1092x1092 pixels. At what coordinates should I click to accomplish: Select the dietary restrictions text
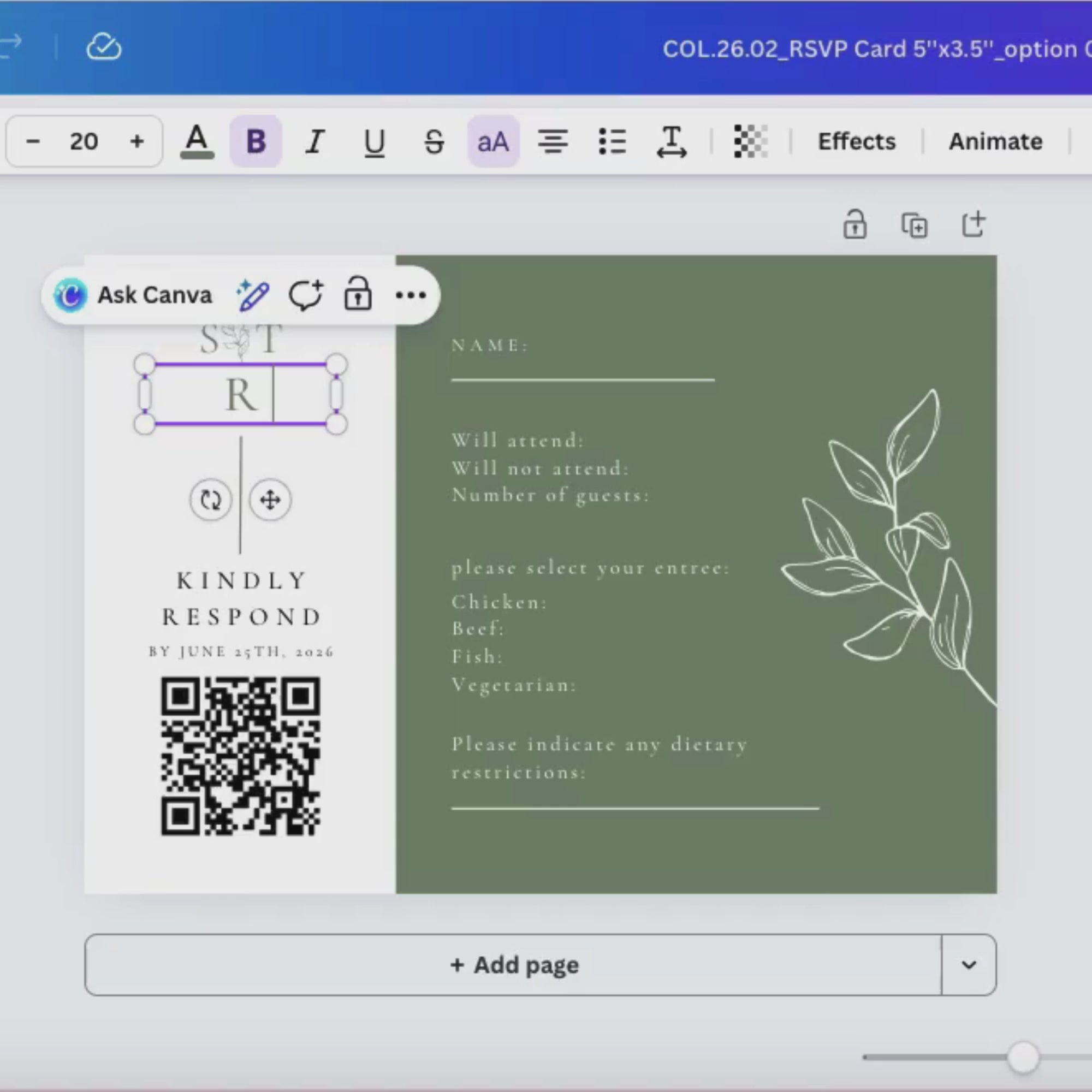point(599,758)
